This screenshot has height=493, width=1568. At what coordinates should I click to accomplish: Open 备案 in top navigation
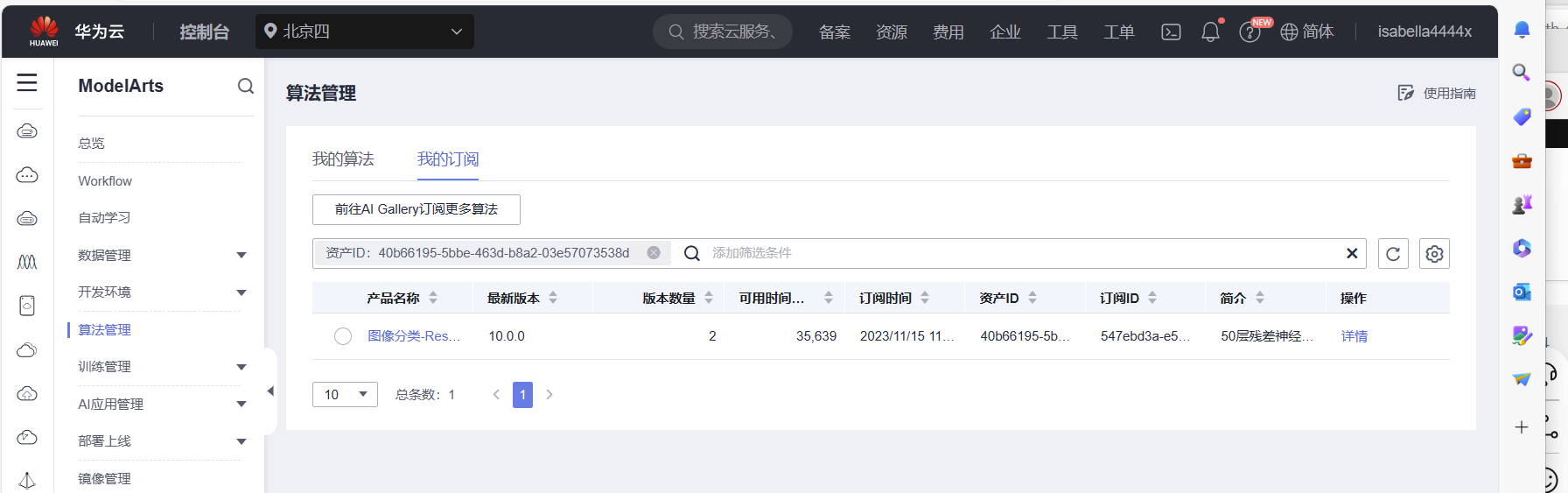(x=835, y=32)
